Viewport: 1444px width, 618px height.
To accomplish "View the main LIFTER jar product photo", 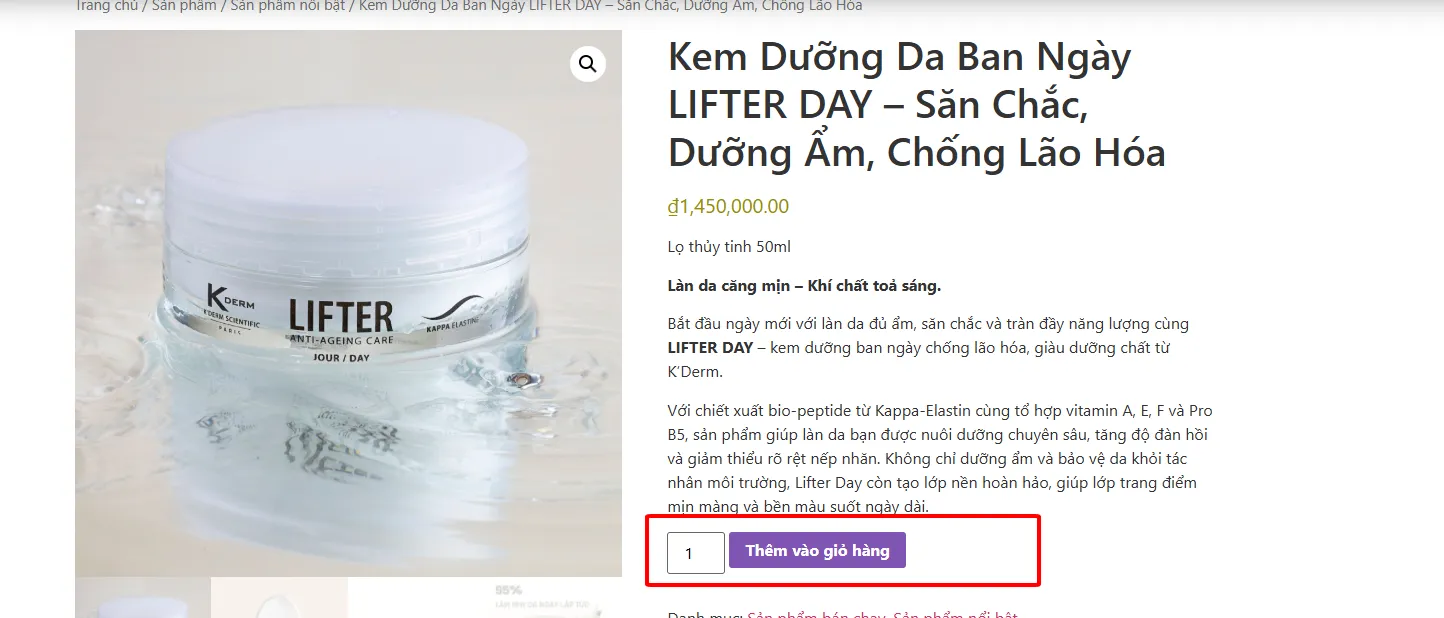I will [x=348, y=300].
